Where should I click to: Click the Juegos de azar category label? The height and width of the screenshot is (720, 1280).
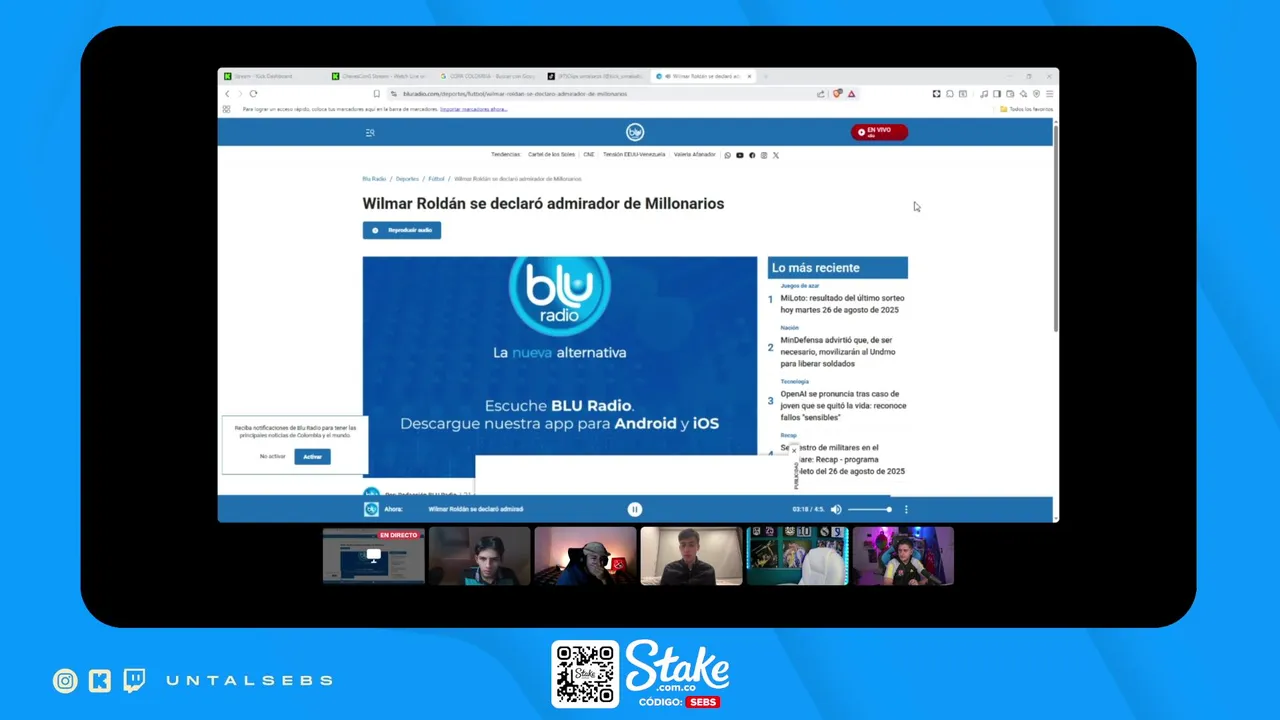click(x=800, y=286)
